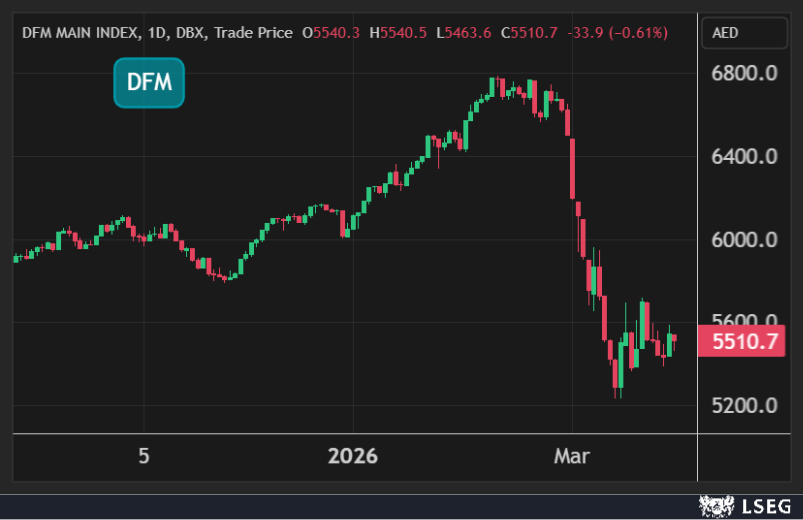This screenshot has height=520, width=803.
Task: Click the 5200.0 price axis label
Action: tap(744, 406)
